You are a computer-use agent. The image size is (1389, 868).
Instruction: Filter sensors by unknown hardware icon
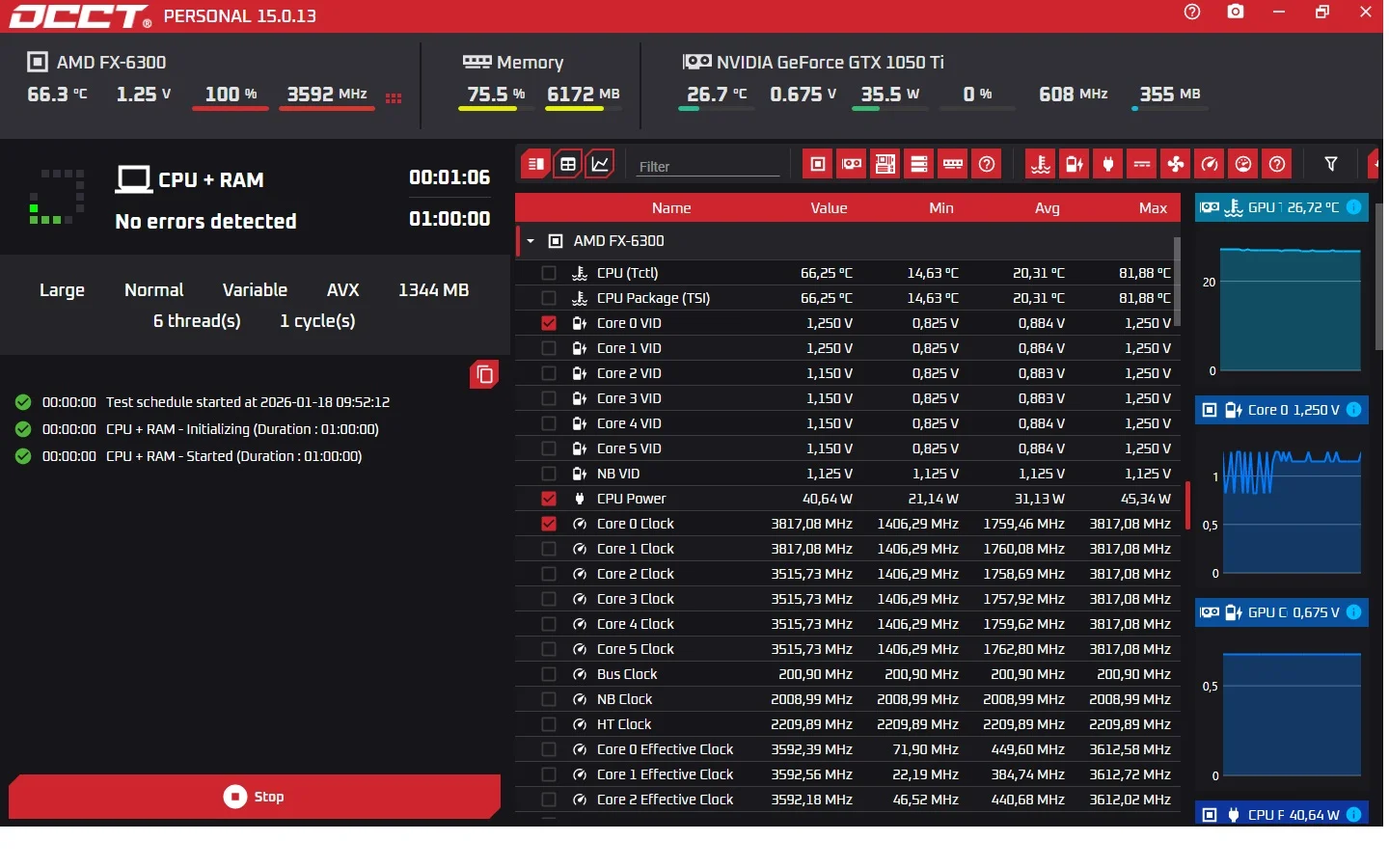click(987, 164)
